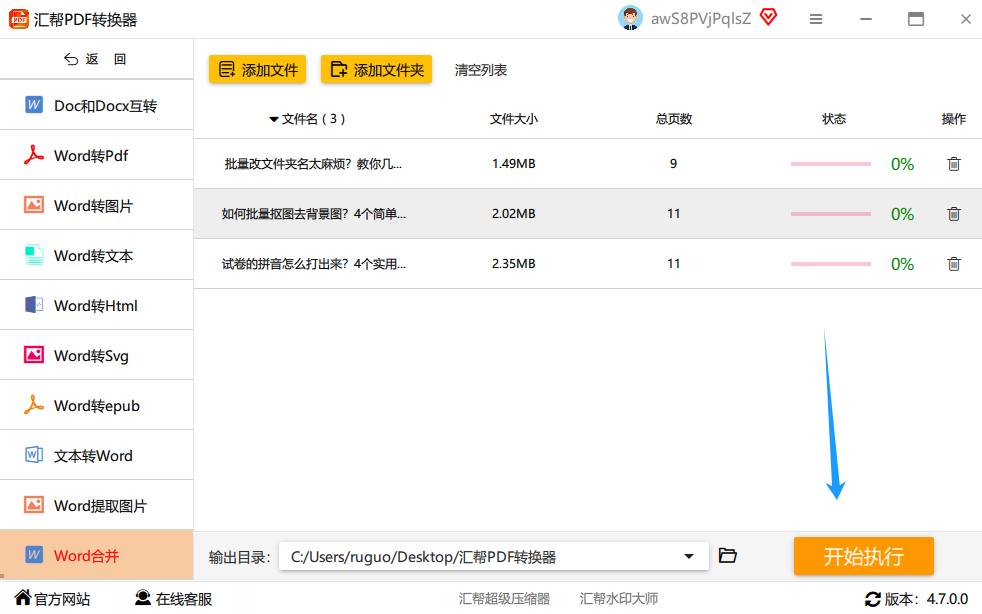Click the version refresh icon
The image size is (982, 614).
(x=872, y=599)
